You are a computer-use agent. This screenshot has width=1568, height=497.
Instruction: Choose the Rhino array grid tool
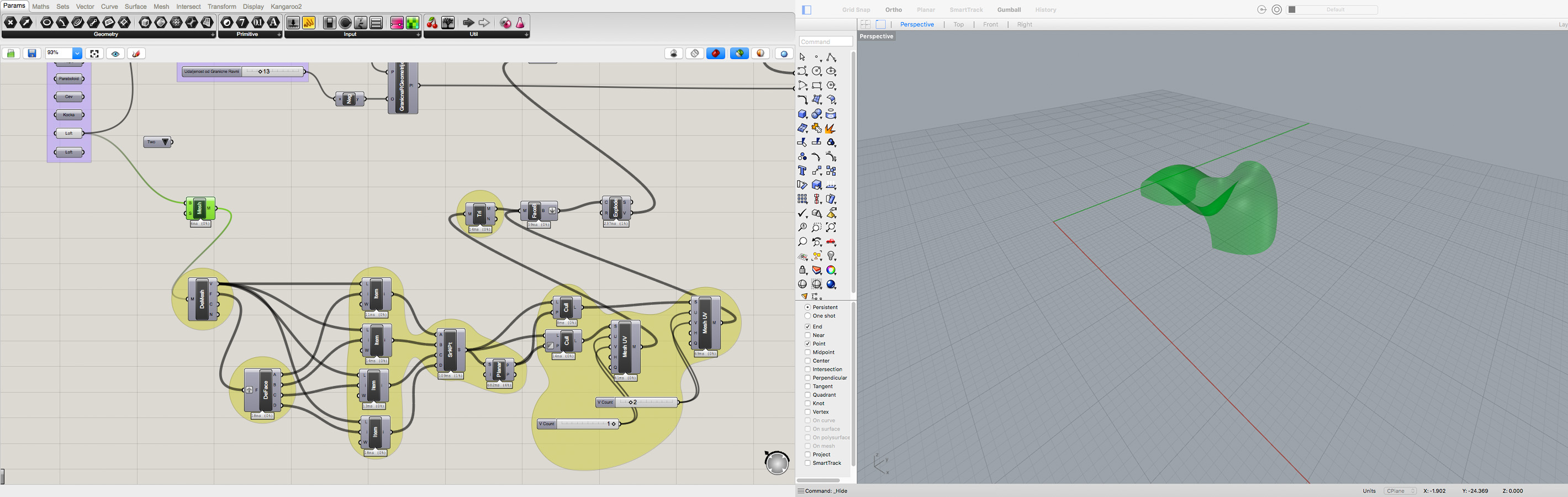(x=803, y=199)
